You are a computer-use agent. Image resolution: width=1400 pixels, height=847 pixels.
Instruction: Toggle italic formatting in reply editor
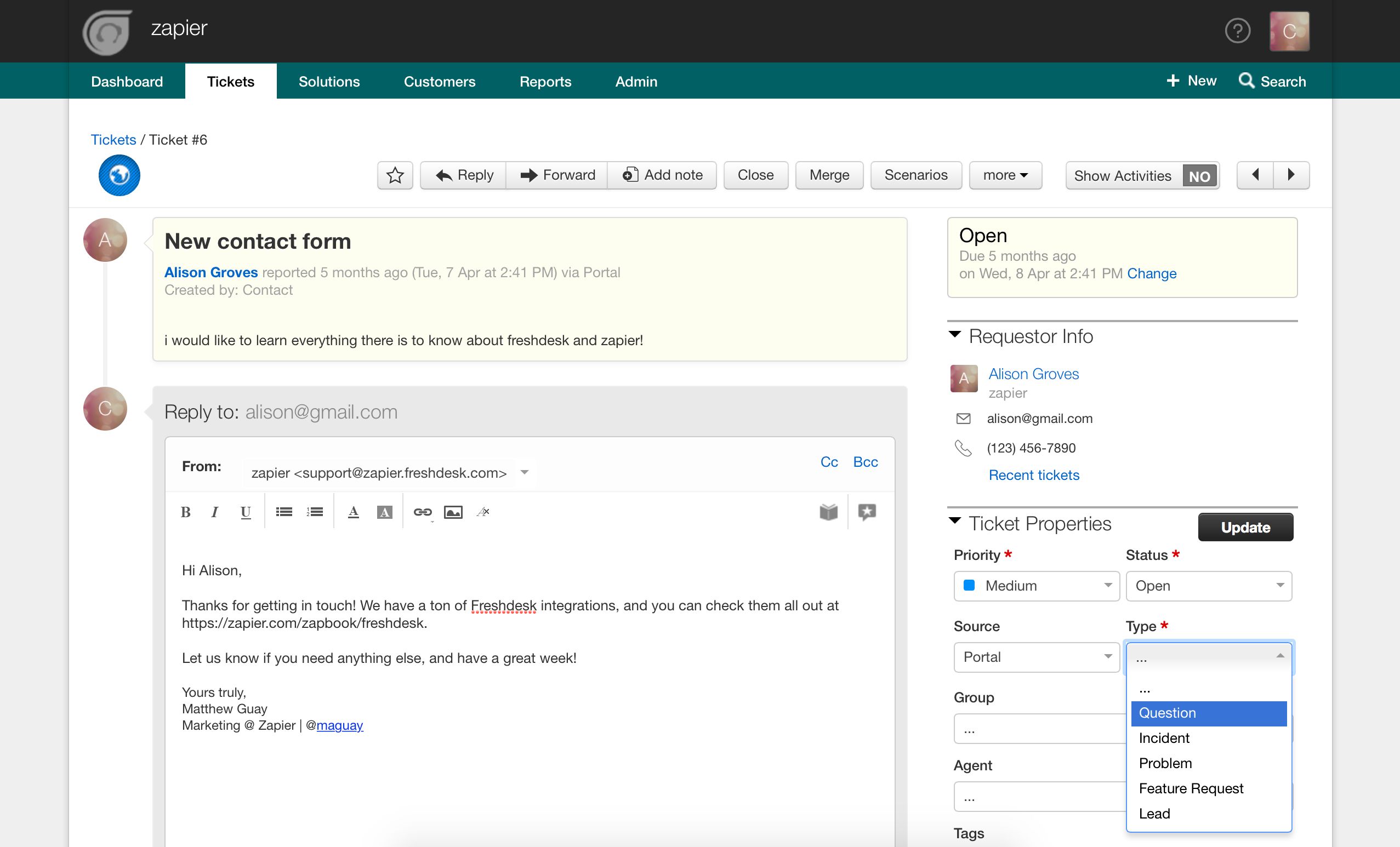coord(214,512)
